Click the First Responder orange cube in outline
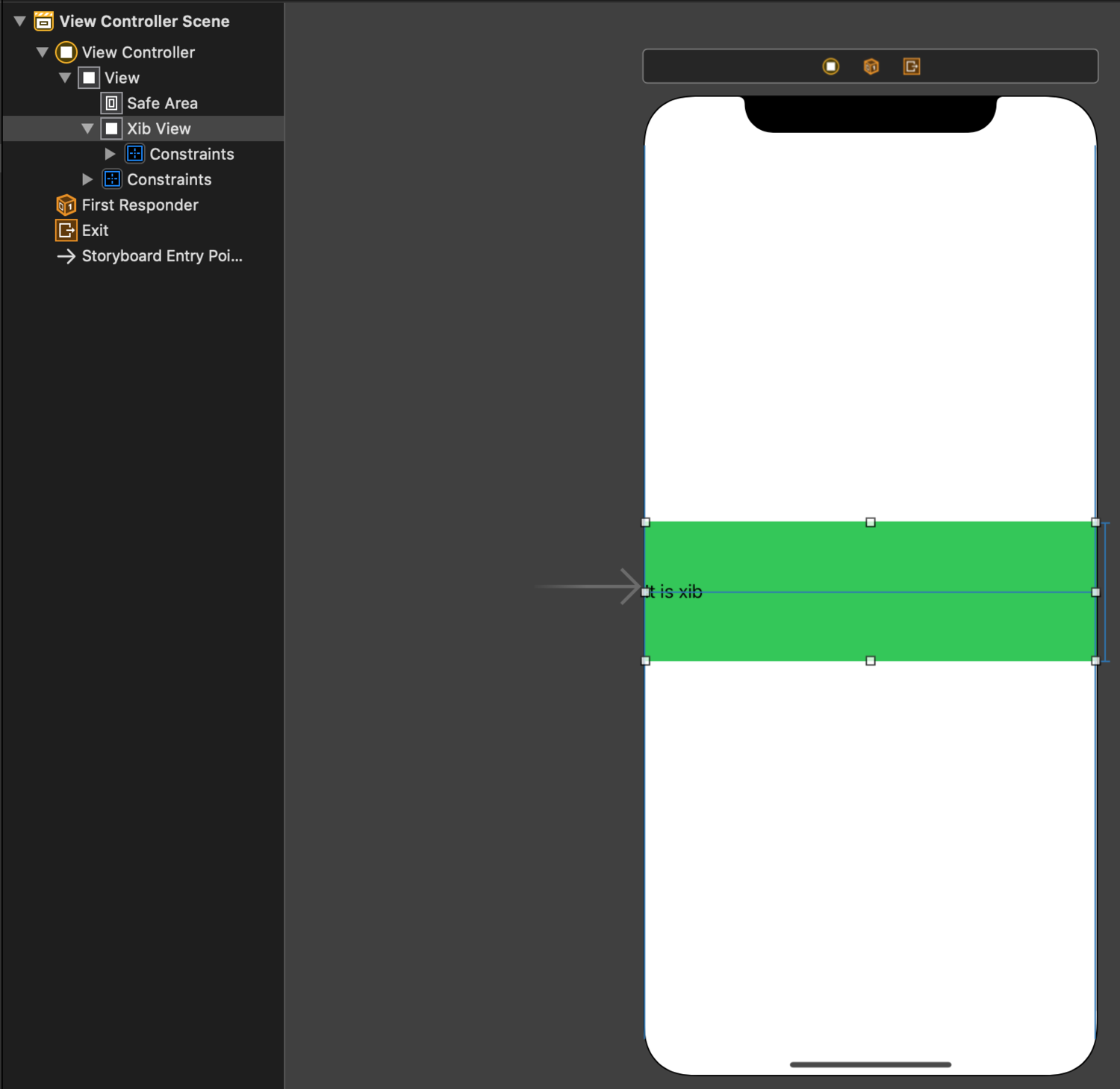 [x=66, y=205]
